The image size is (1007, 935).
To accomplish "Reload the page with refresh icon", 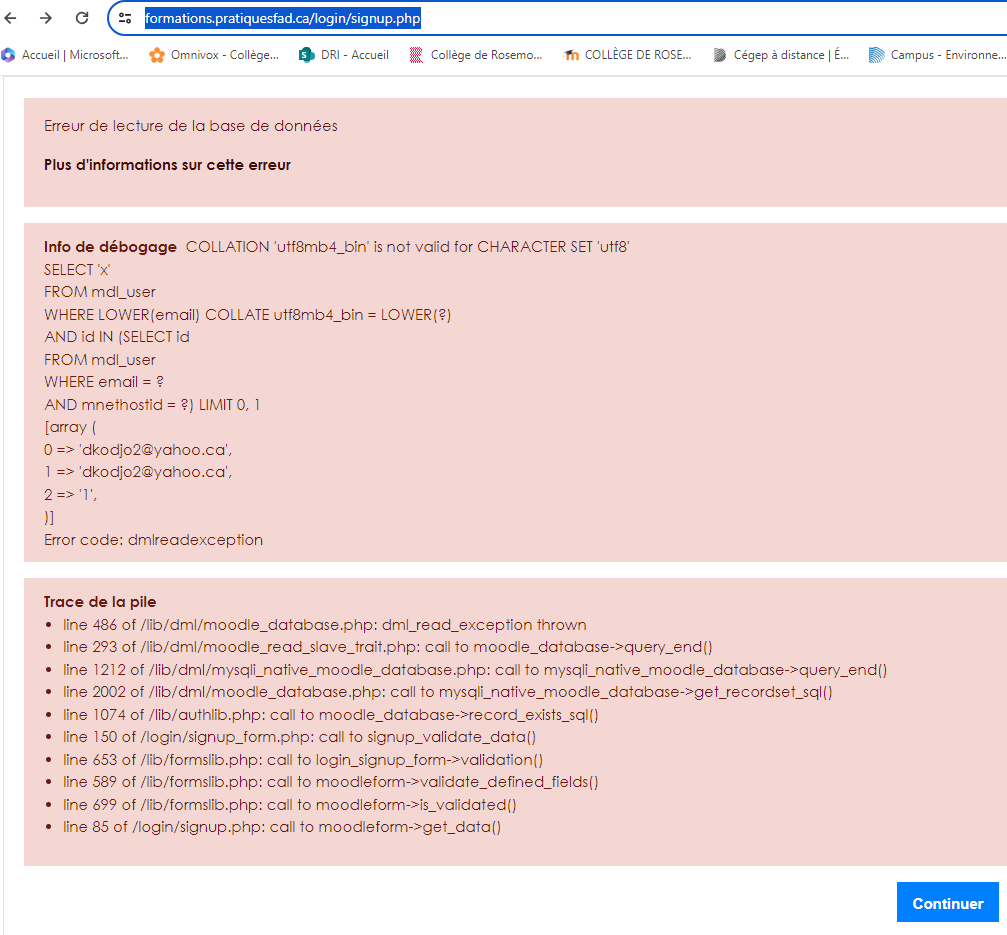I will pos(82,18).
